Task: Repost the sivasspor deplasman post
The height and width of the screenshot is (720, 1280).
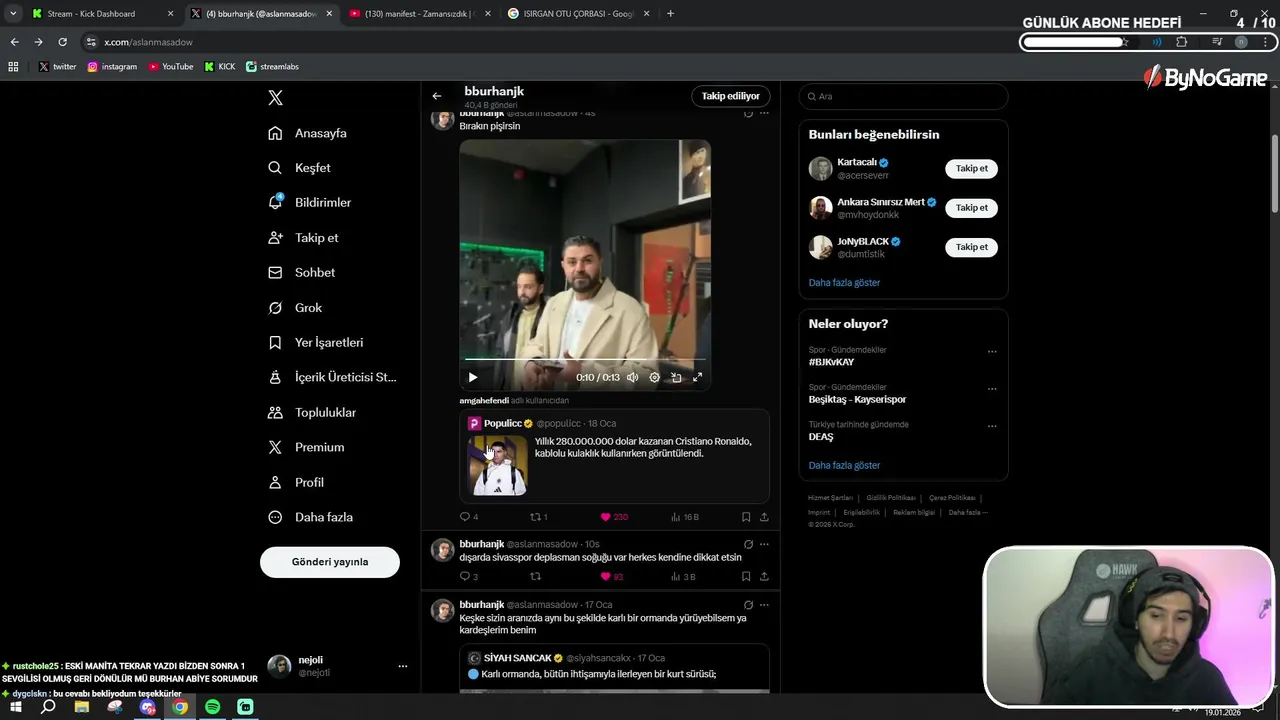Action: point(535,576)
